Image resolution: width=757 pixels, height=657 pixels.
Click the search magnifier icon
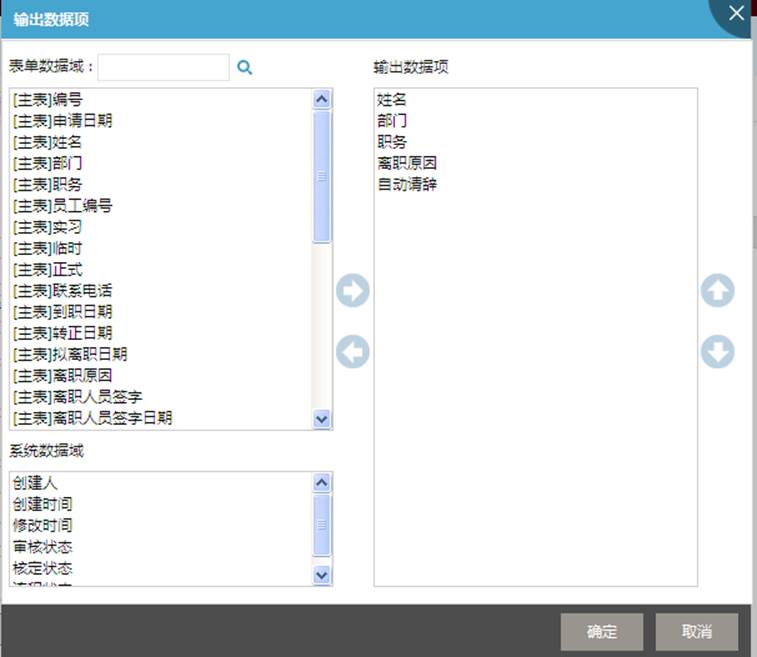point(245,67)
